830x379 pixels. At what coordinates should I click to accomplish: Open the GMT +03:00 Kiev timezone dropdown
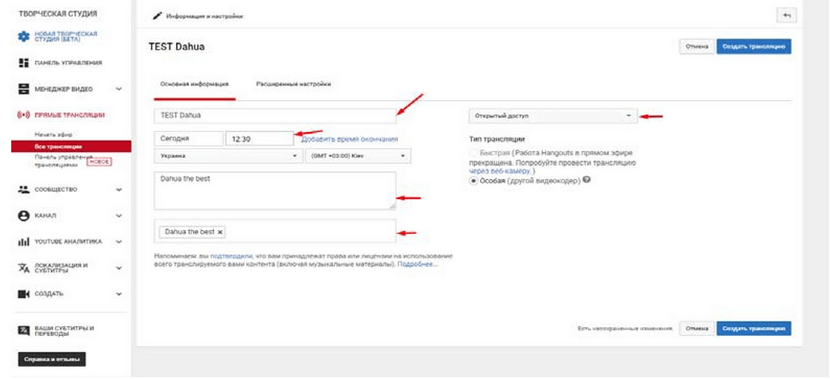[358, 156]
